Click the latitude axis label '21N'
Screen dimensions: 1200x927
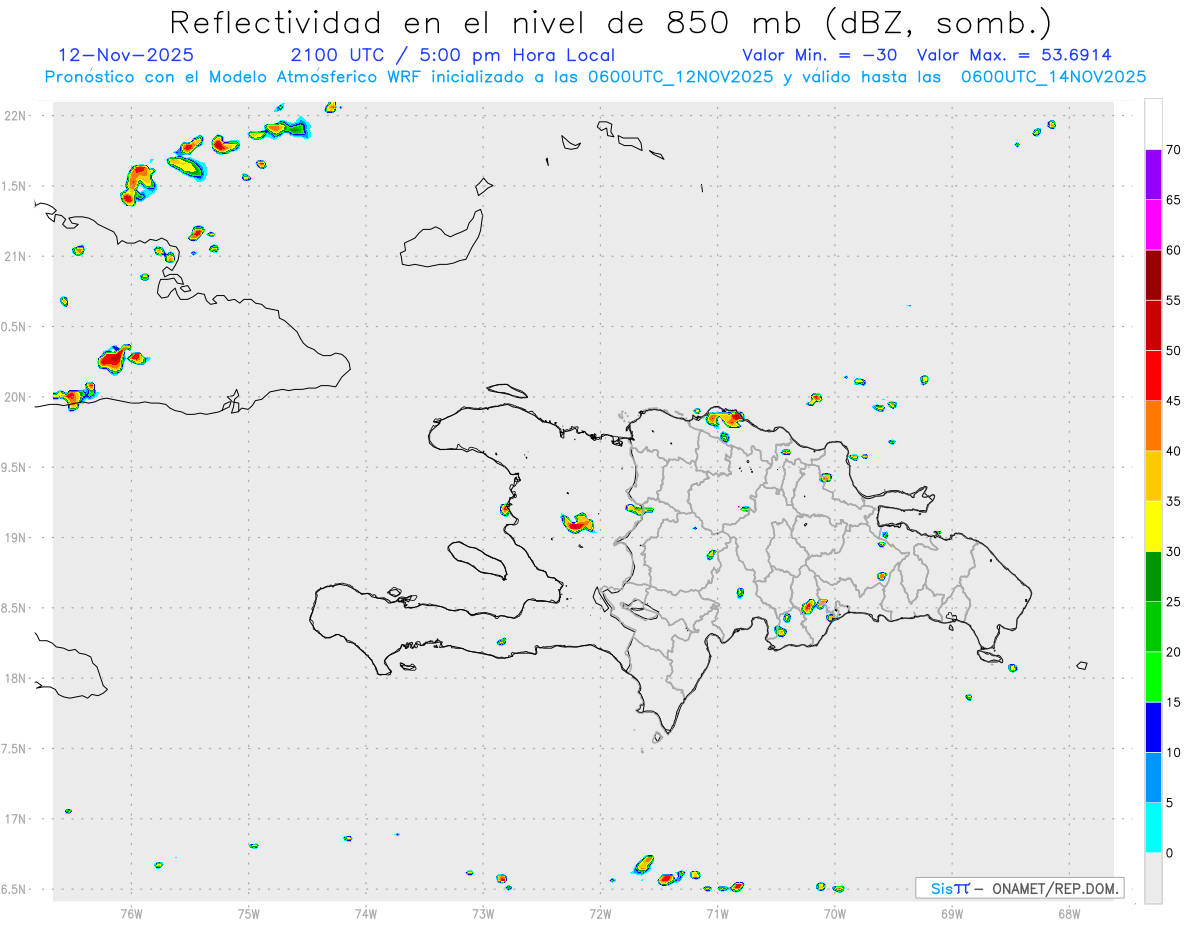pyautogui.click(x=16, y=256)
